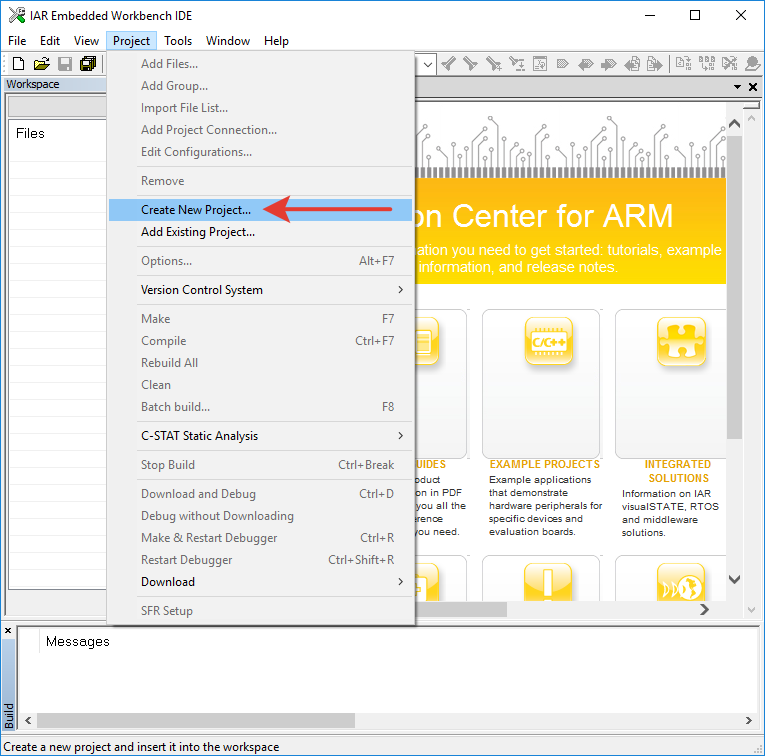Screen dimensions: 765x756
Task: Expand the C-STAT Static Analysis submenu
Action: click(400, 436)
